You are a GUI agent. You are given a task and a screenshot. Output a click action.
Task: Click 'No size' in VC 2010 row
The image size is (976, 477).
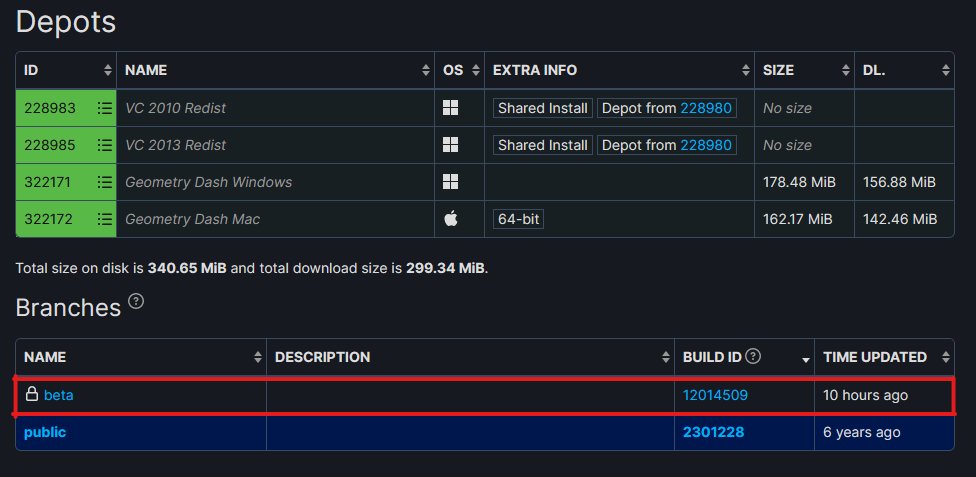(787, 108)
